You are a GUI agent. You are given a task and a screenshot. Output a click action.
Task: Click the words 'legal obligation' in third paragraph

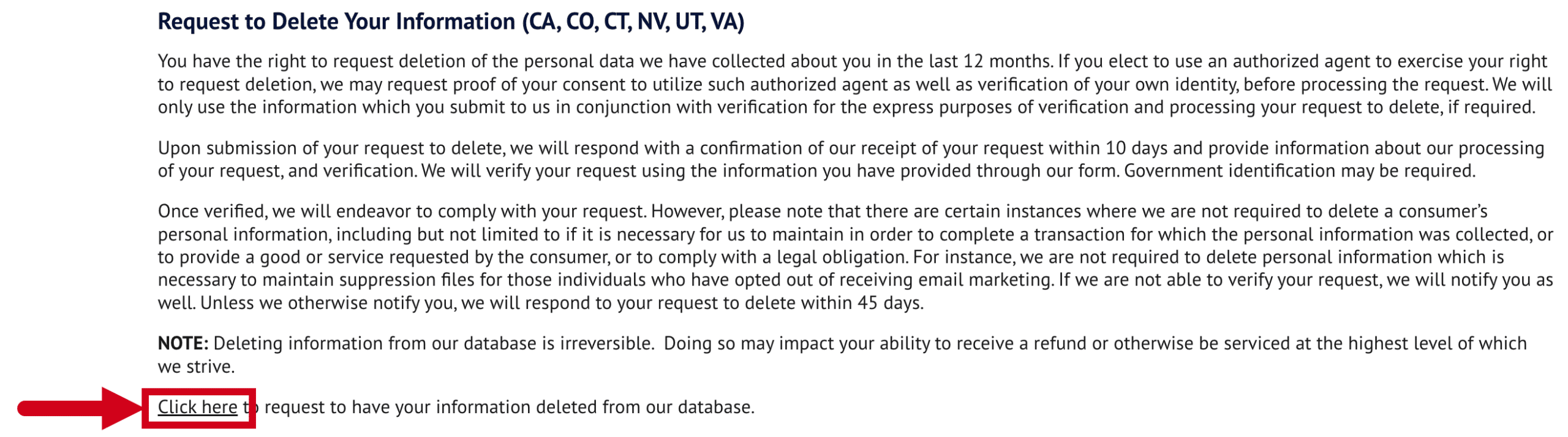pos(842,257)
